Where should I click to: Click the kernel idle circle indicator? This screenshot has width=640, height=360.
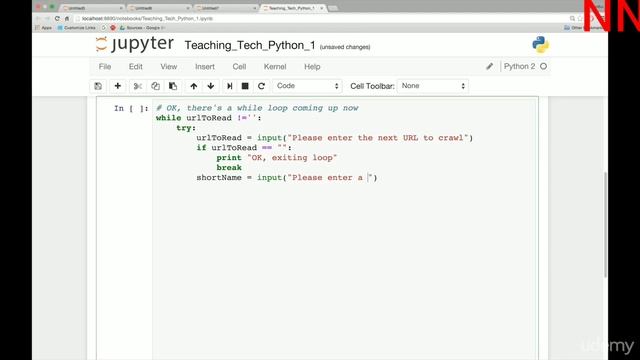click(x=543, y=66)
